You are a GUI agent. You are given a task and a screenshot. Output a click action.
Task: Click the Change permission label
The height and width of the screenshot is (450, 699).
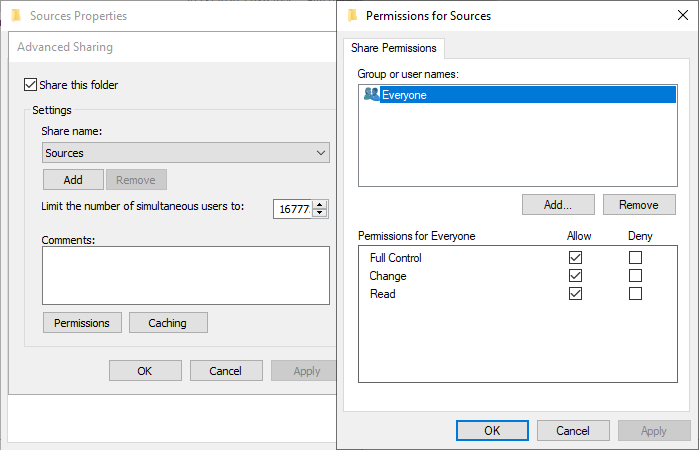pos(388,276)
